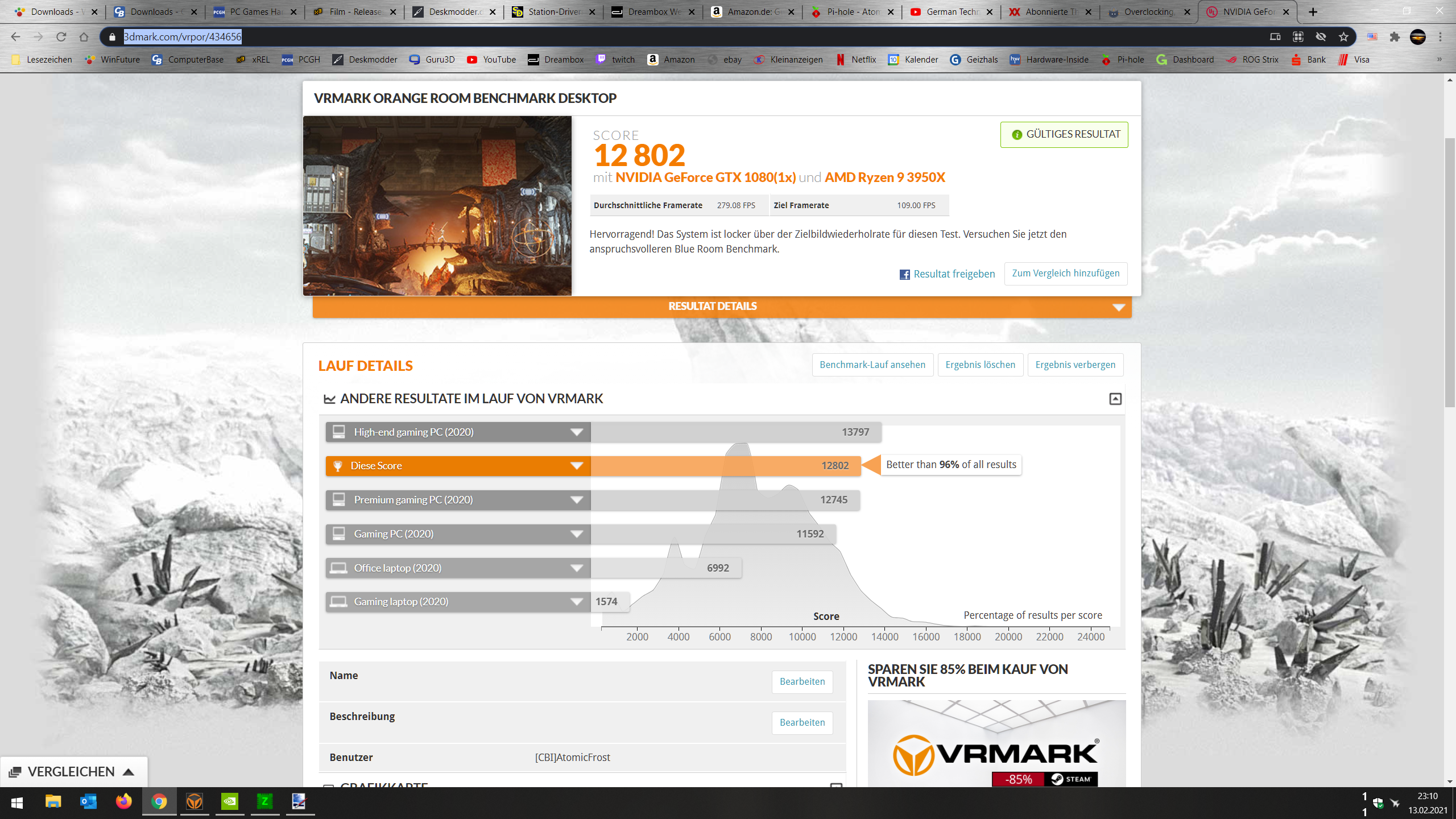Screen dimensions: 1456x819
Task: Click the page vertical scrollbar
Action: click(x=1450, y=273)
